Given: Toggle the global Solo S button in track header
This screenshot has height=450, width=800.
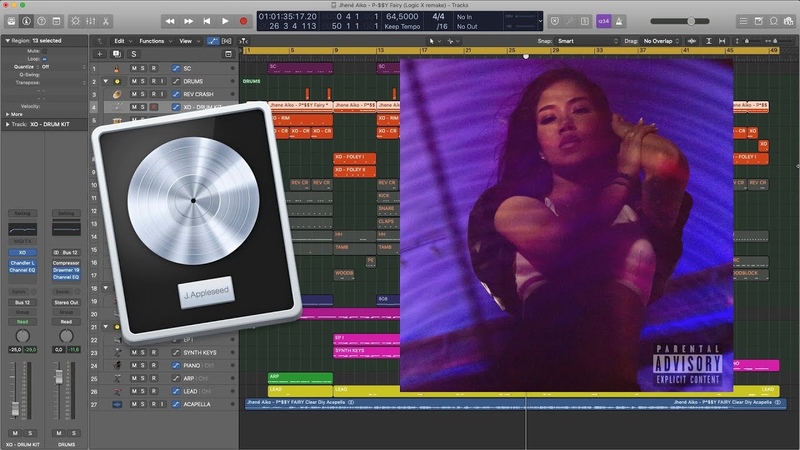Looking at the screenshot, I should [x=134, y=54].
